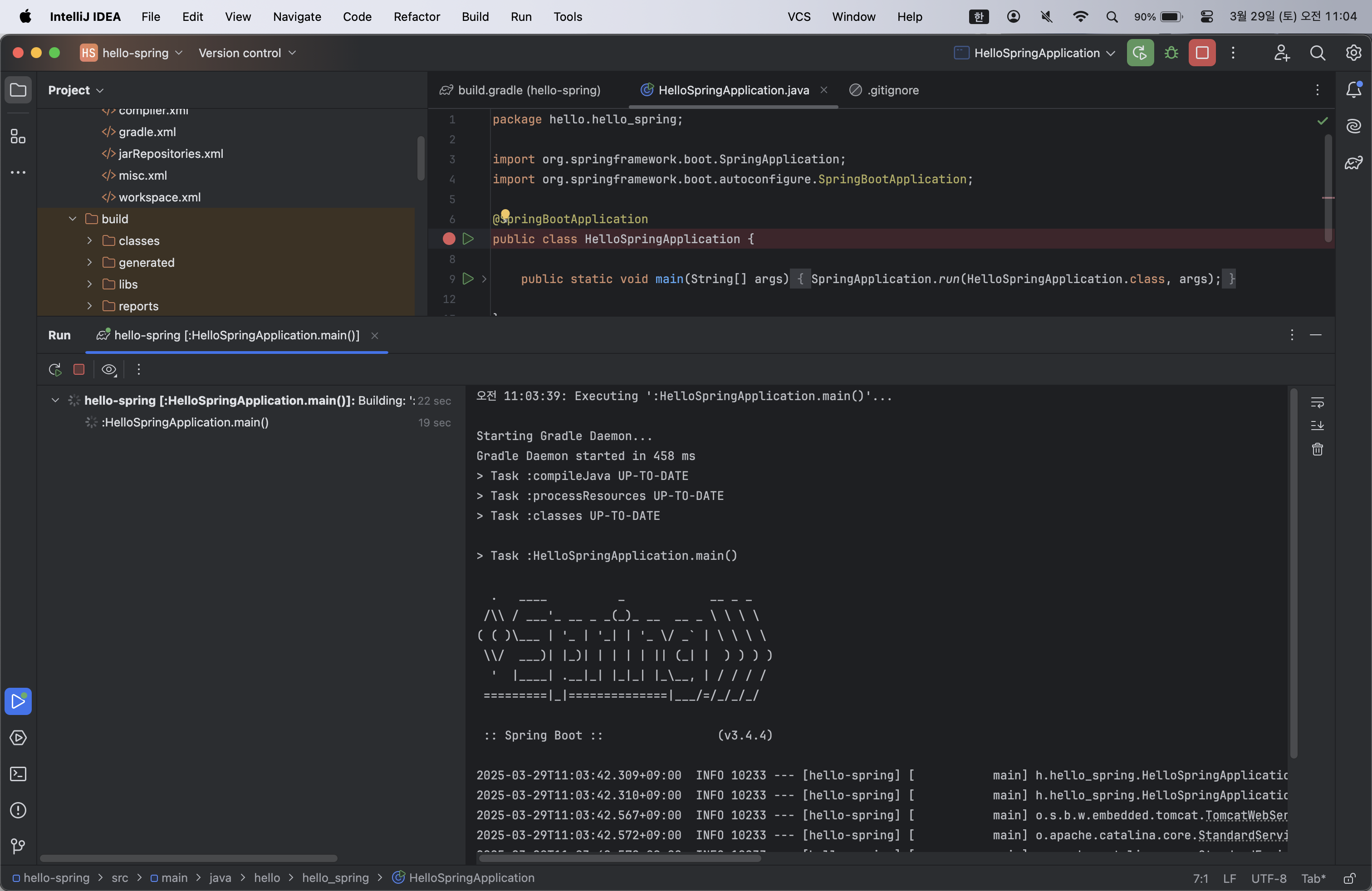This screenshot has height=891, width=1372.
Task: Run main method from the line 9 gutter arrow
Action: (468, 279)
